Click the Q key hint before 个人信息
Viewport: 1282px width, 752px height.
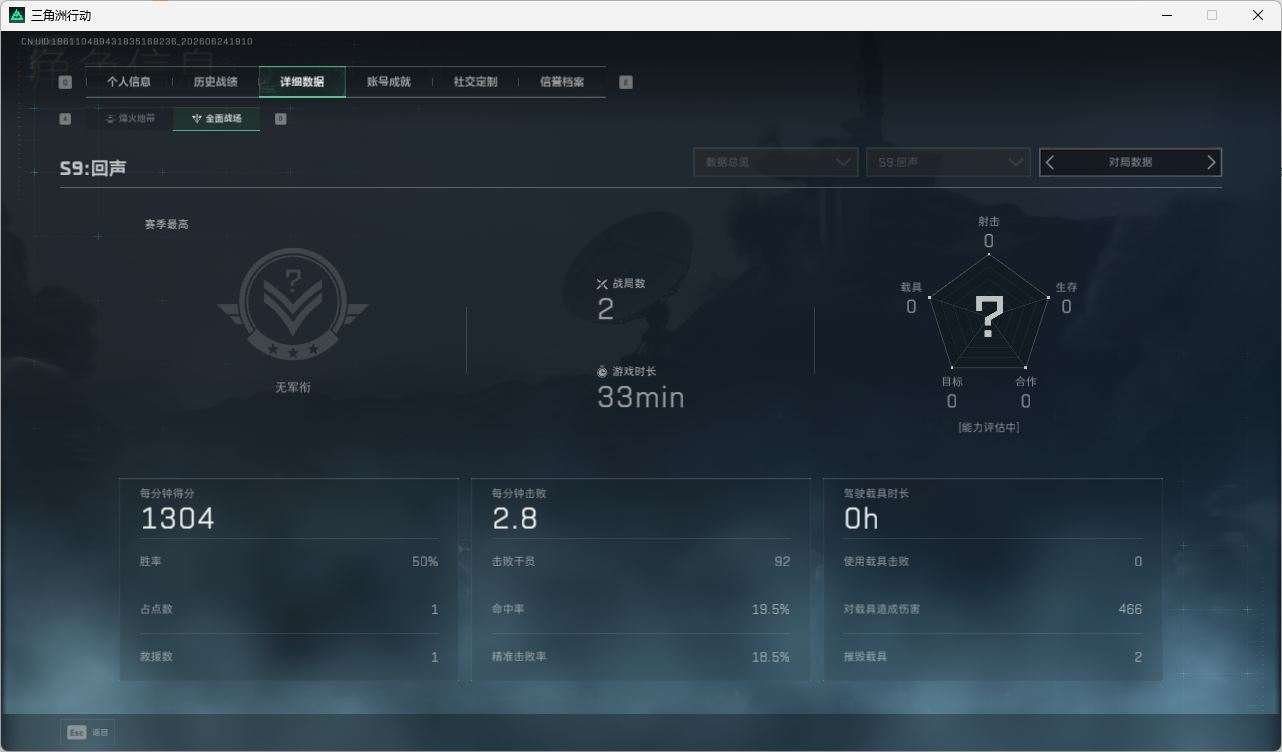click(66, 83)
